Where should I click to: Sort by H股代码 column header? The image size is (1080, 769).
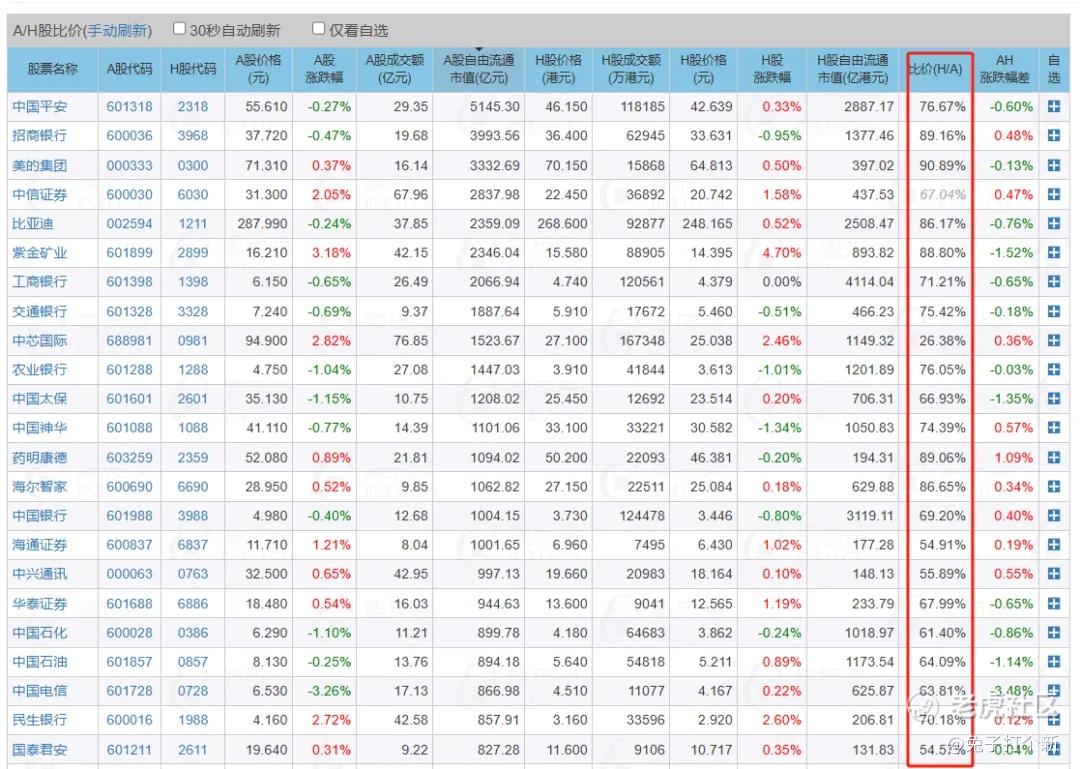click(192, 69)
